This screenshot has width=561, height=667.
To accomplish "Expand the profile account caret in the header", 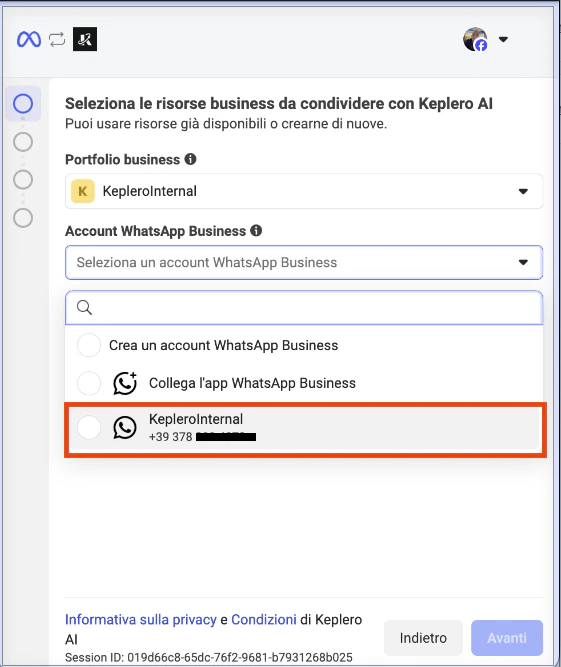I will (x=504, y=40).
